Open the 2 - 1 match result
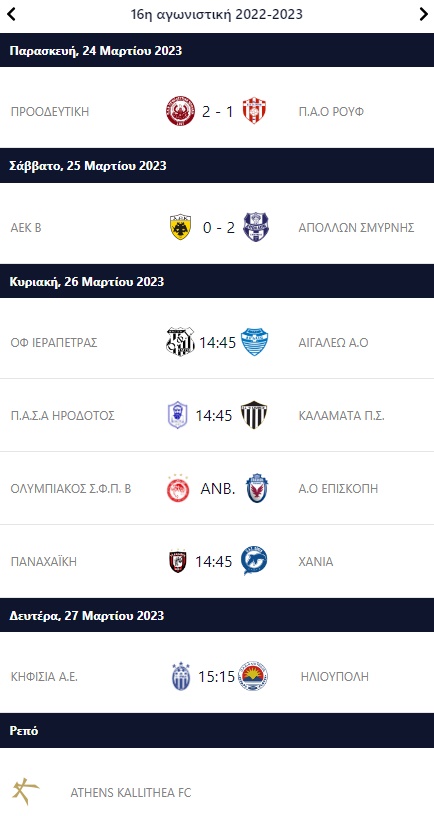The image size is (434, 816). tap(218, 111)
